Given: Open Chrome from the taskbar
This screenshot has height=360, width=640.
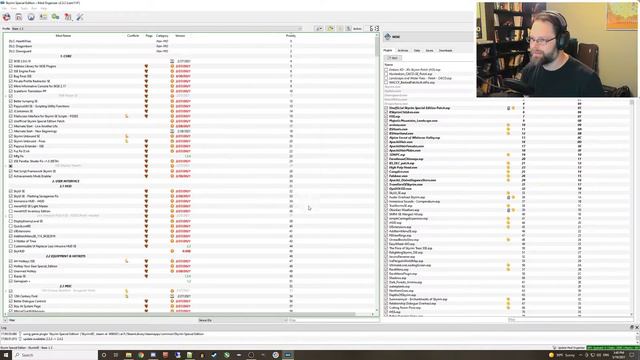Looking at the screenshot, I should pos(141,355).
